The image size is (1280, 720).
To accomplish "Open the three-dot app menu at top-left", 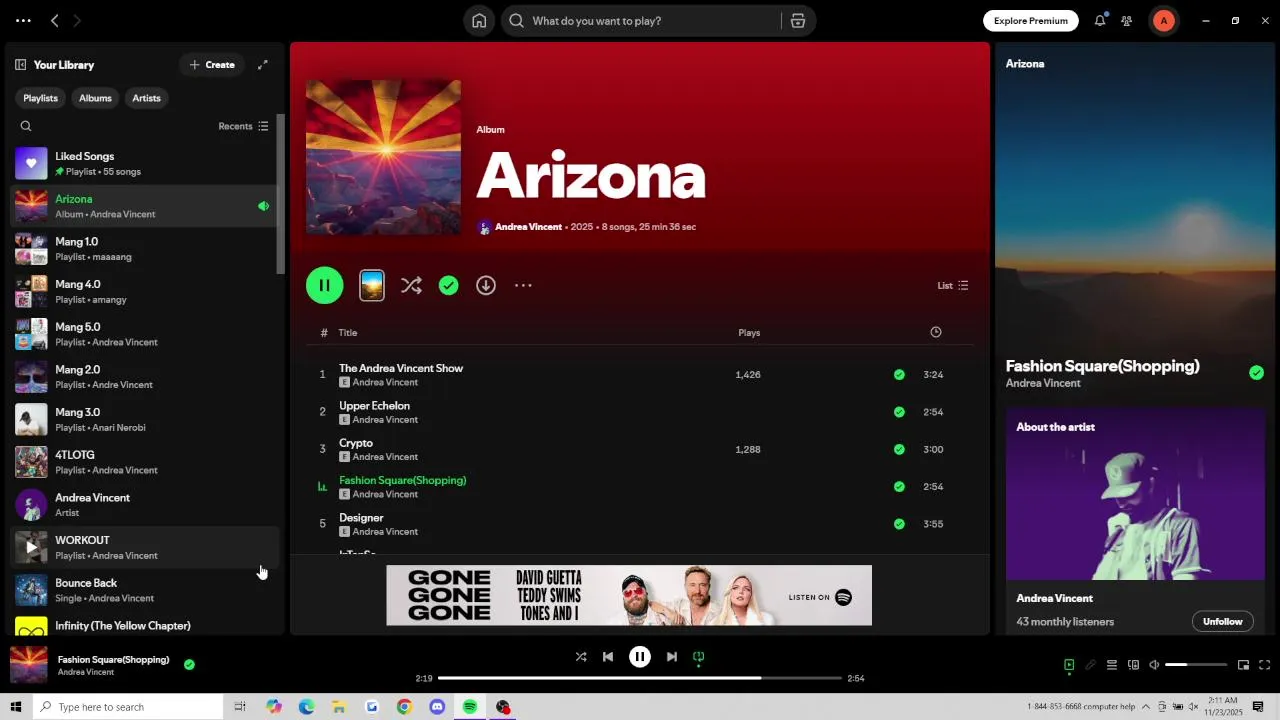I will [23, 21].
